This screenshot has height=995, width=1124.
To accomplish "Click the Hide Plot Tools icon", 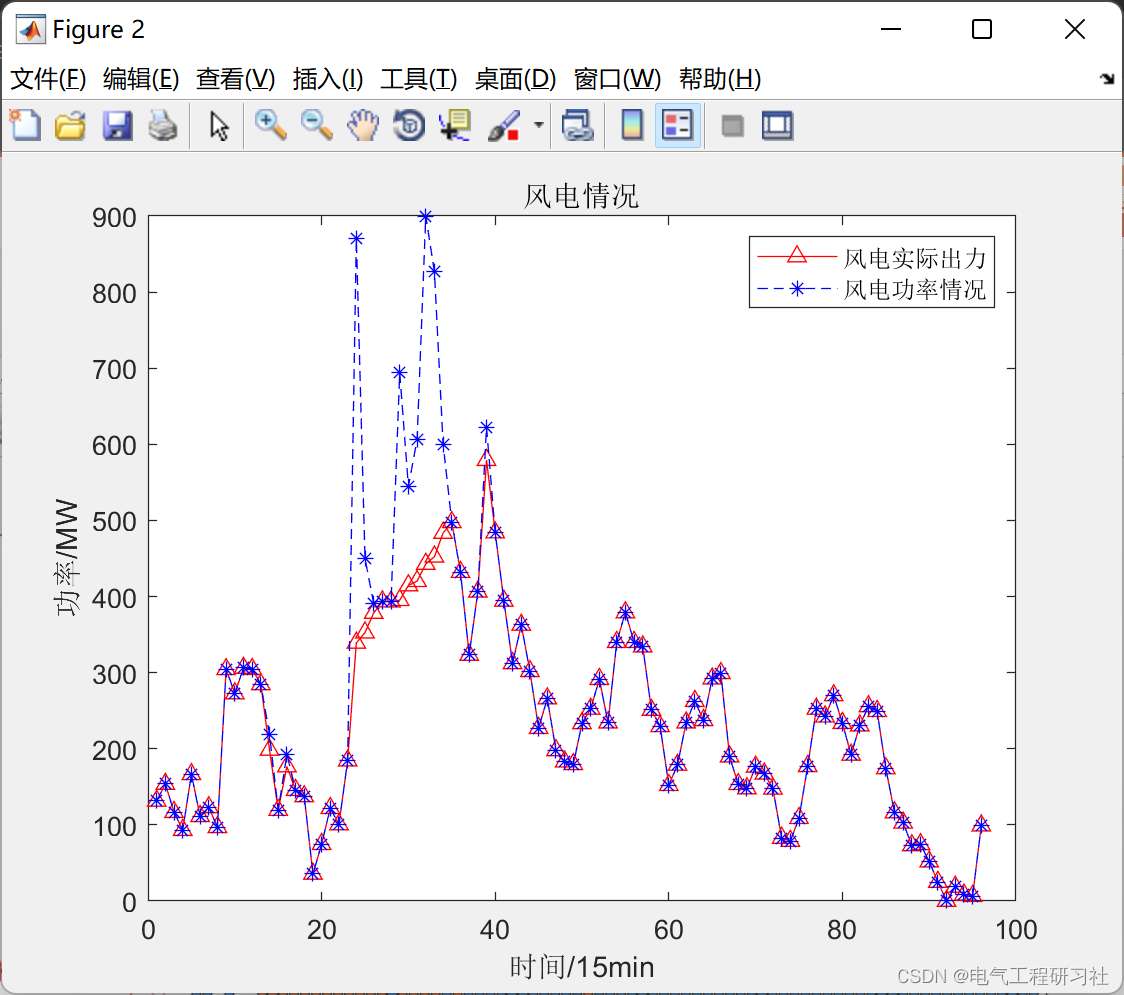I will point(732,126).
